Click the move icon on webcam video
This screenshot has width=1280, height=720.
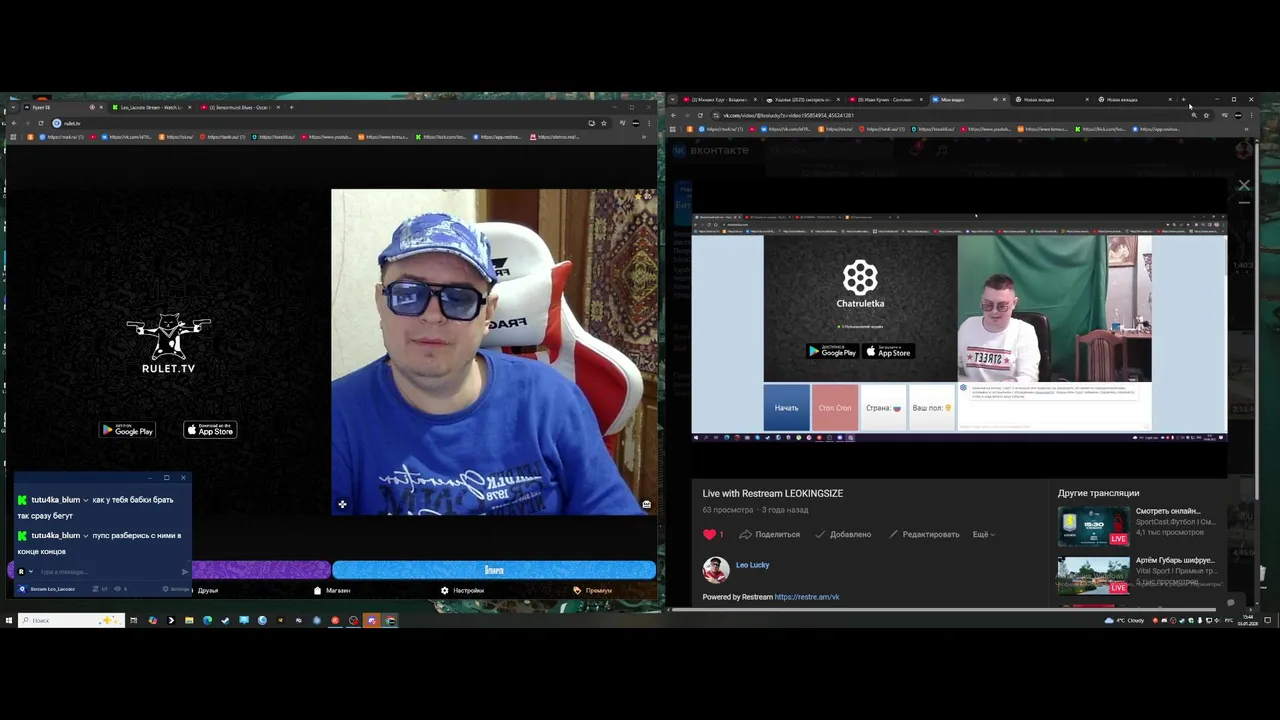click(342, 504)
